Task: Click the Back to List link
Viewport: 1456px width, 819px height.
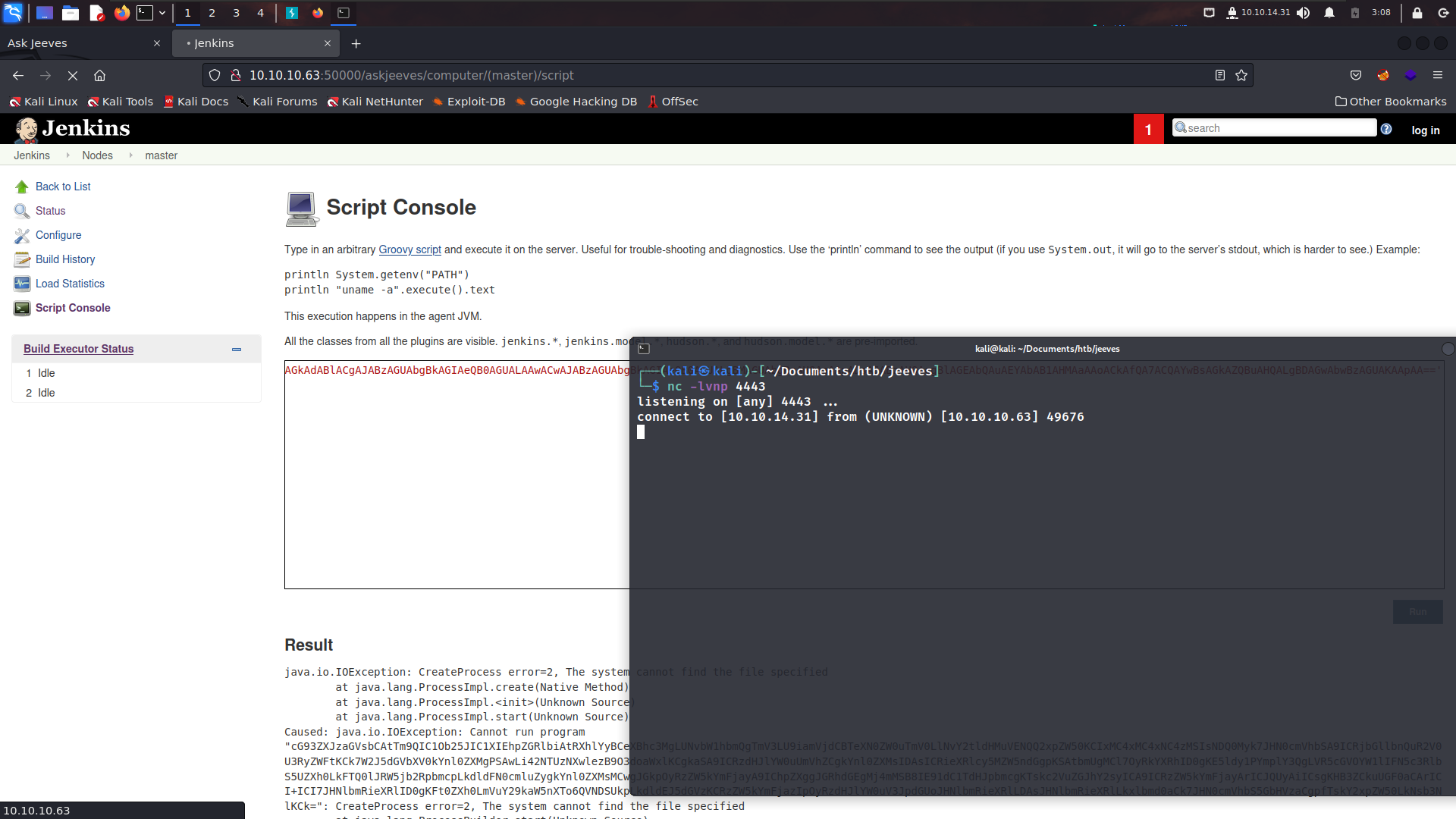Action: [x=63, y=187]
